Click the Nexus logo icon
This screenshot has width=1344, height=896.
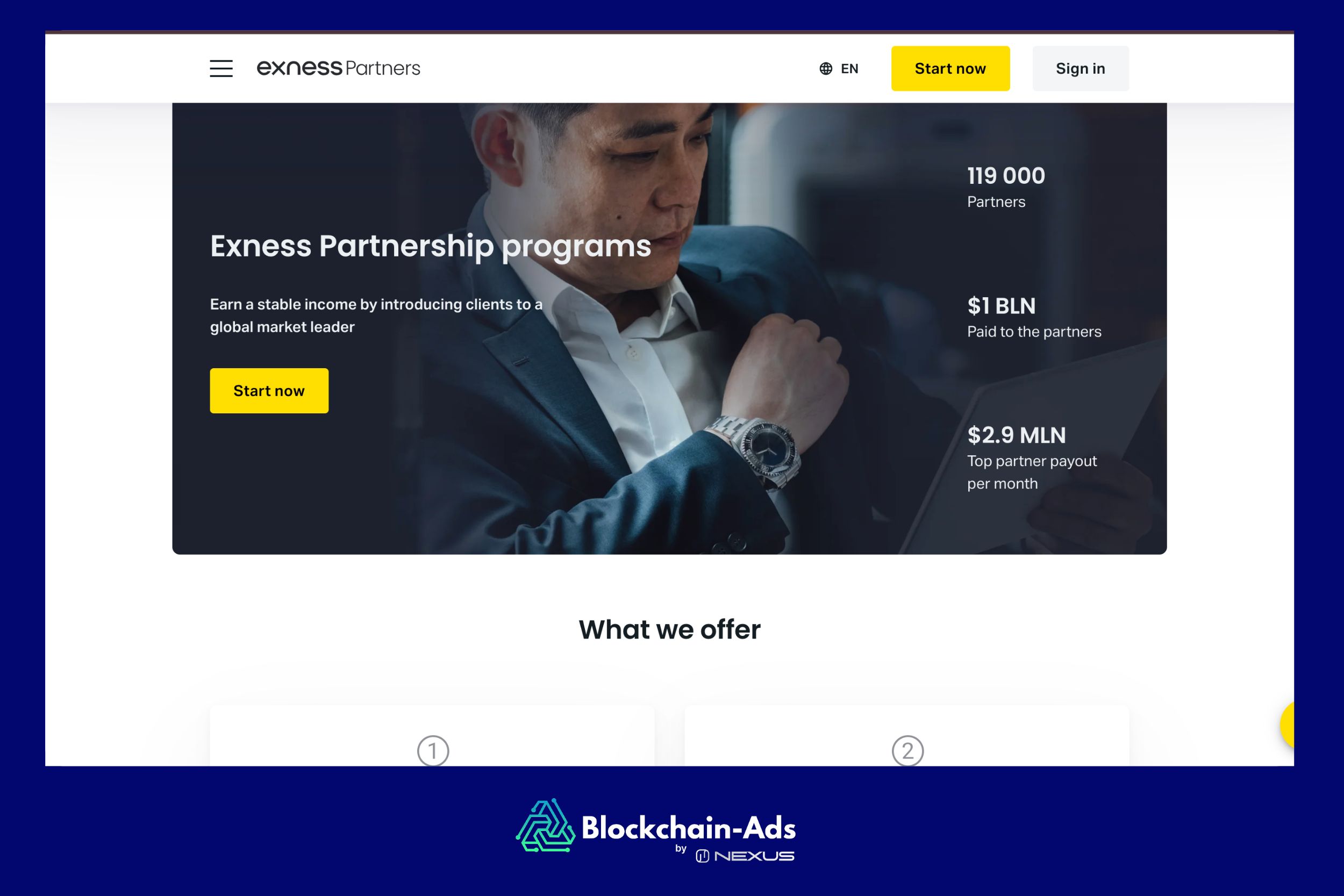[702, 856]
